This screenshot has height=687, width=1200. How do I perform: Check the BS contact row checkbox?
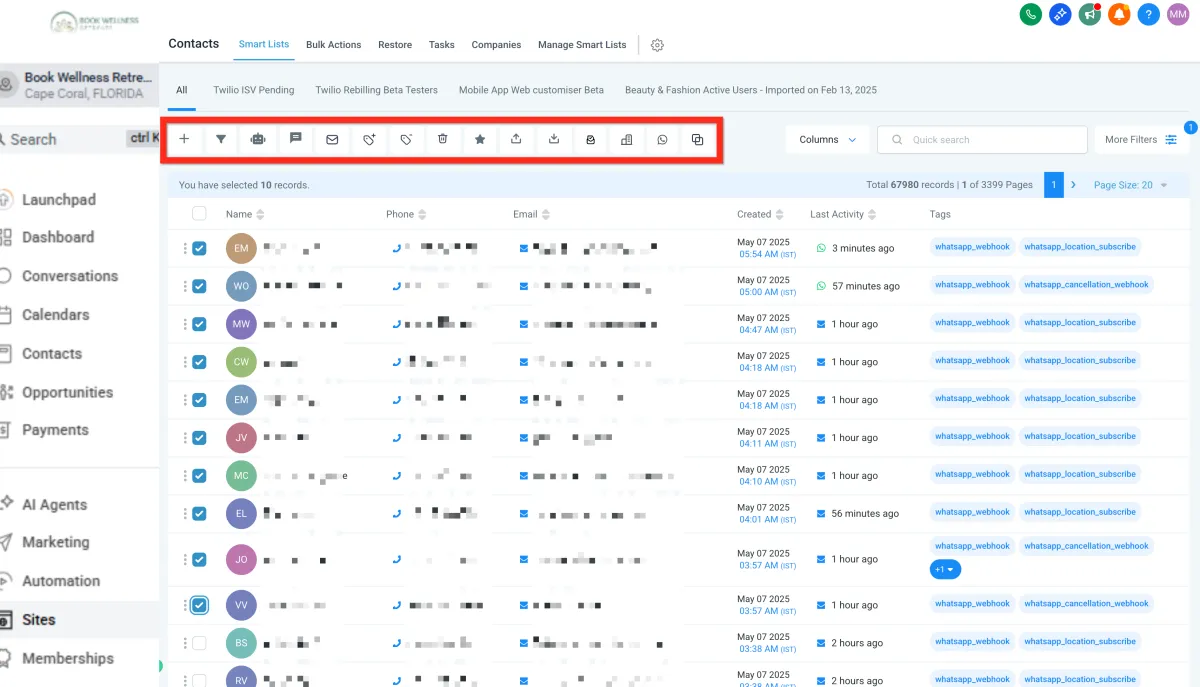199,643
